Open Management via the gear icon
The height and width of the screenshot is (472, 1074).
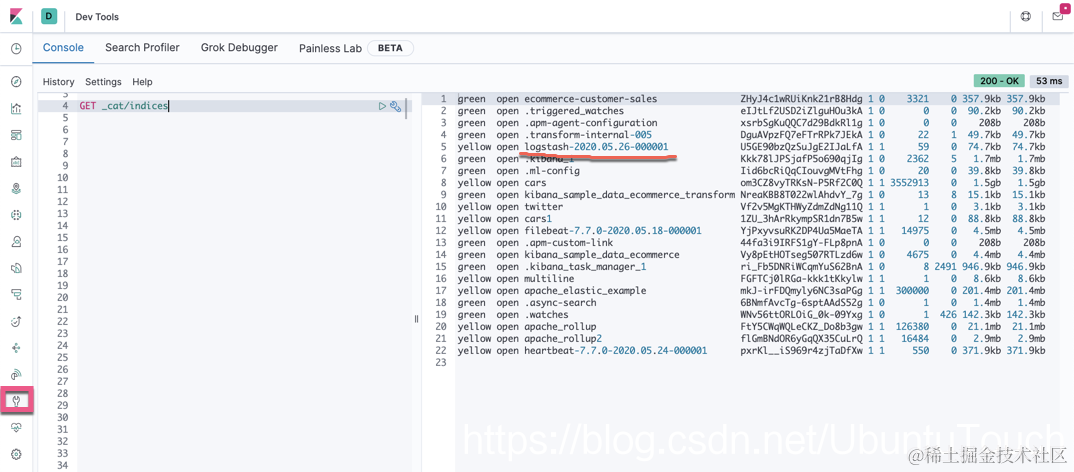[16, 454]
